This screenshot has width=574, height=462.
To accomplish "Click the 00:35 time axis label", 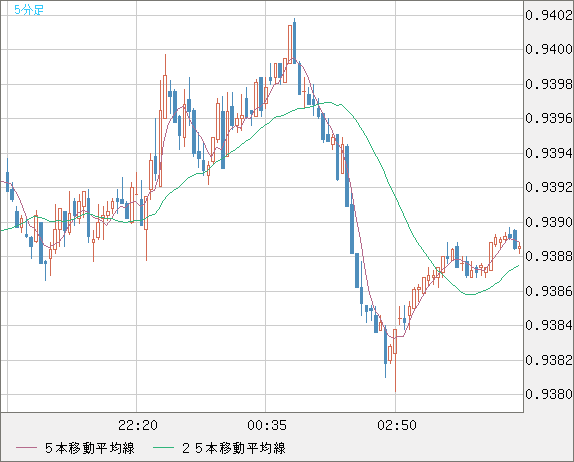I will coord(267,425).
